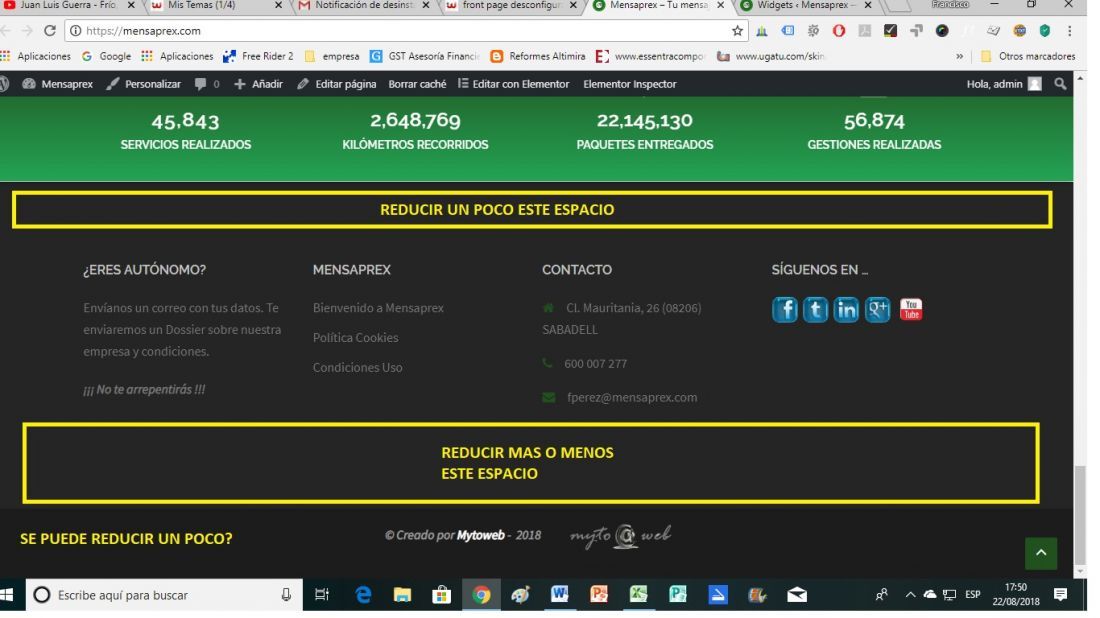Open the Google Plus social icon
Image resolution: width=1100 pixels, height=618 pixels.
click(x=877, y=309)
